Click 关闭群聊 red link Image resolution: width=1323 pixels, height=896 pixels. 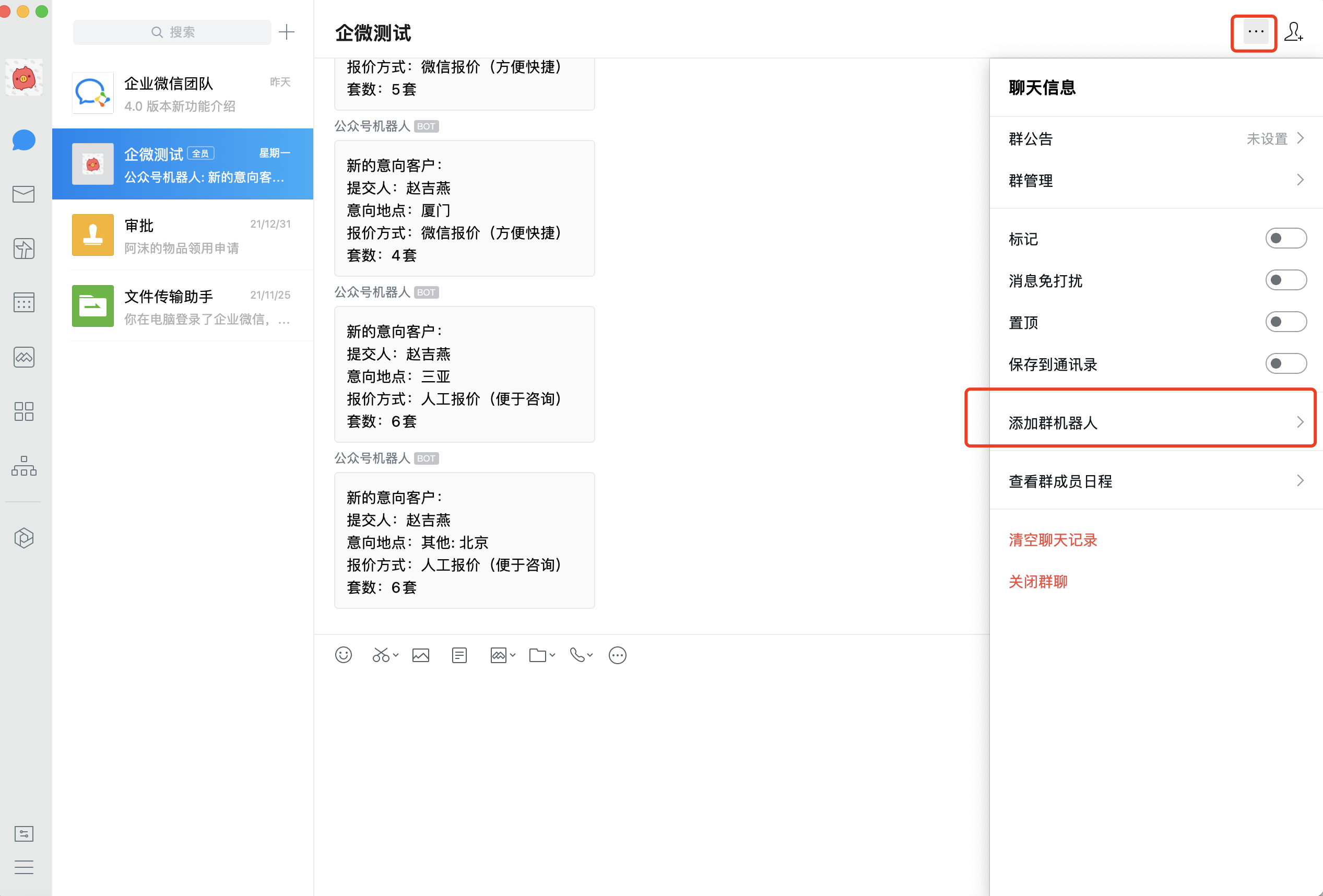click(x=1038, y=582)
